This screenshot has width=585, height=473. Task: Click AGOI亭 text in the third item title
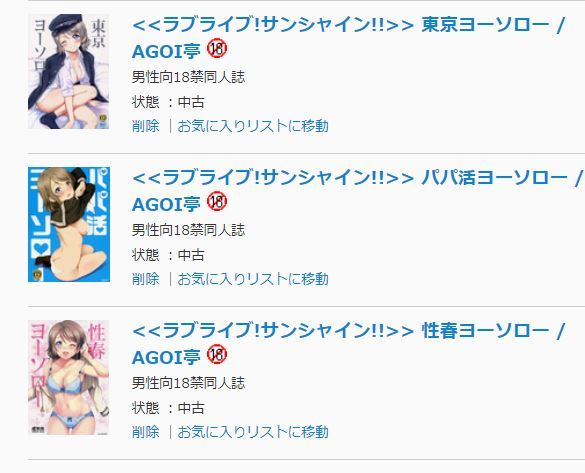tap(166, 357)
